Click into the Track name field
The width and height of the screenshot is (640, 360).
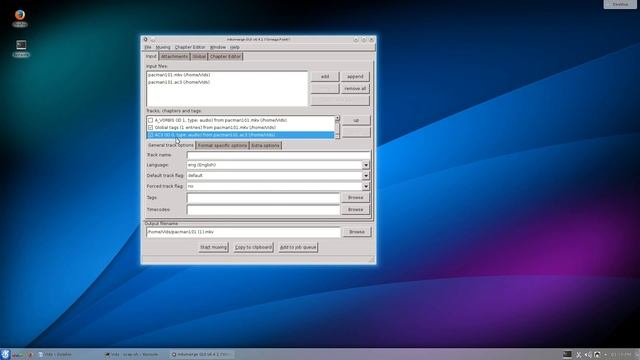coord(278,155)
